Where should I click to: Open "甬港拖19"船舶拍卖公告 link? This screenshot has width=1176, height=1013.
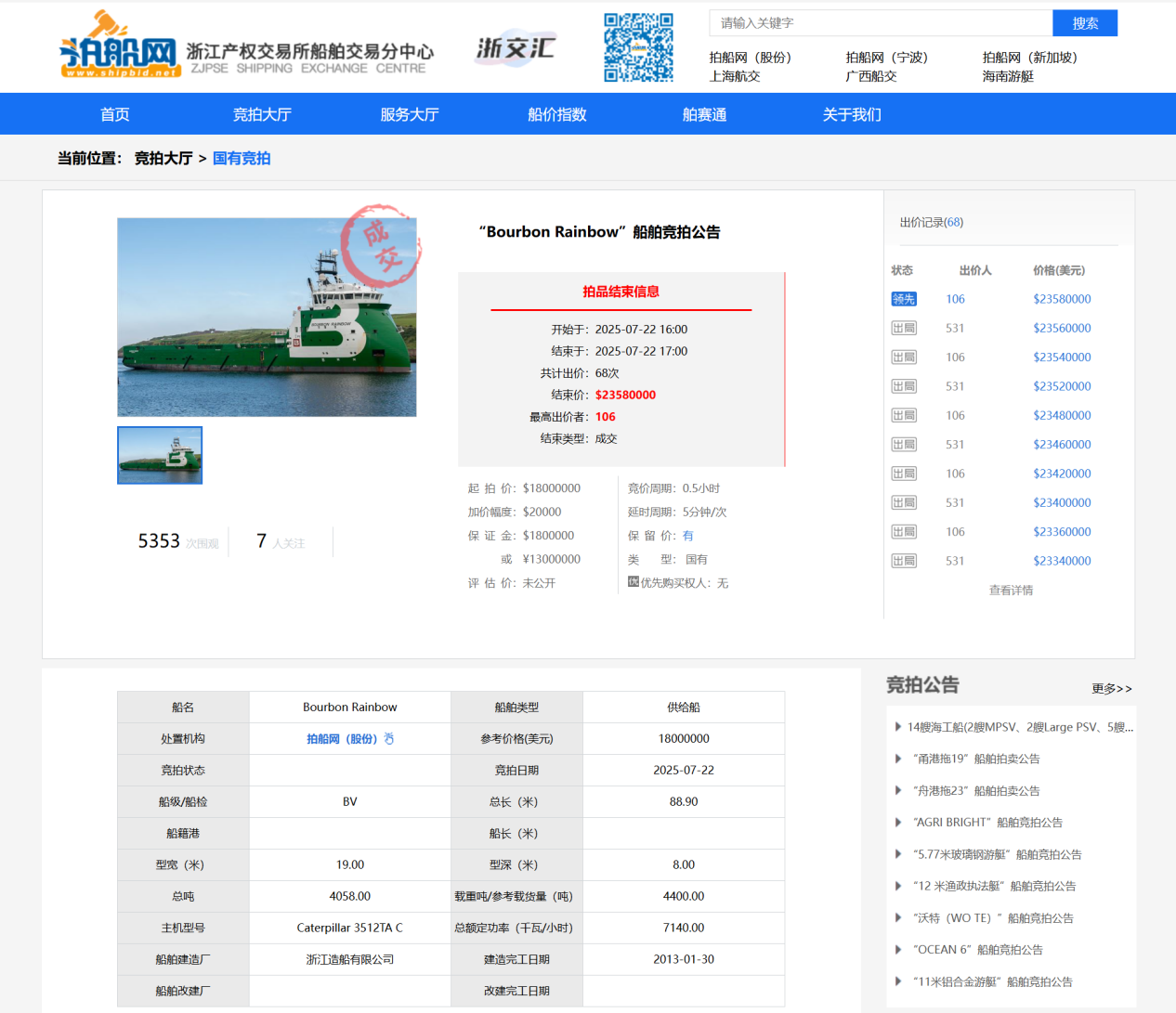pos(976,759)
